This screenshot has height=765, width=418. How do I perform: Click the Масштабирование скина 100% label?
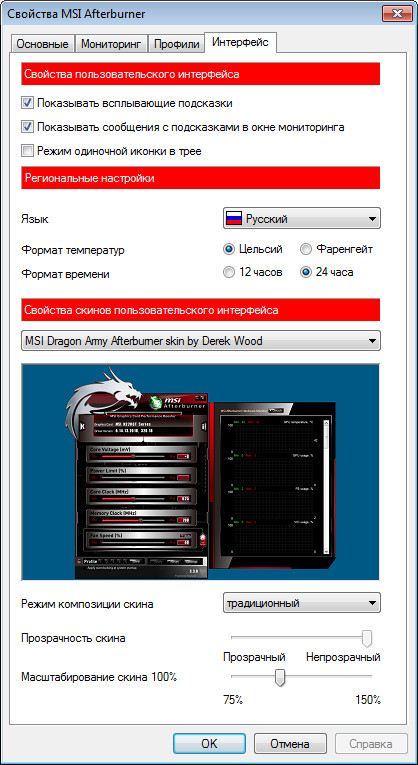99,677
